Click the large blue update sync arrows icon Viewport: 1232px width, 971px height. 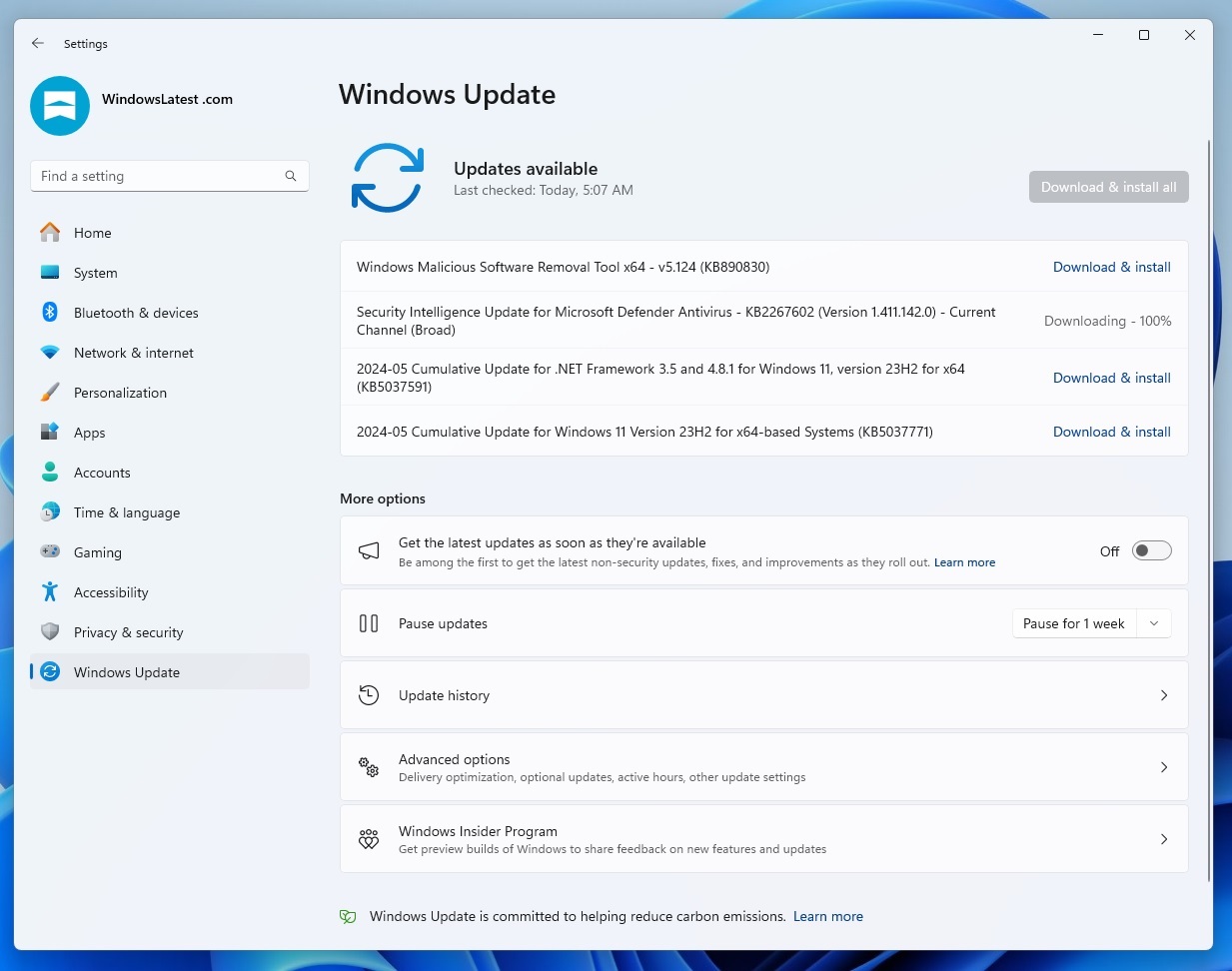click(388, 178)
